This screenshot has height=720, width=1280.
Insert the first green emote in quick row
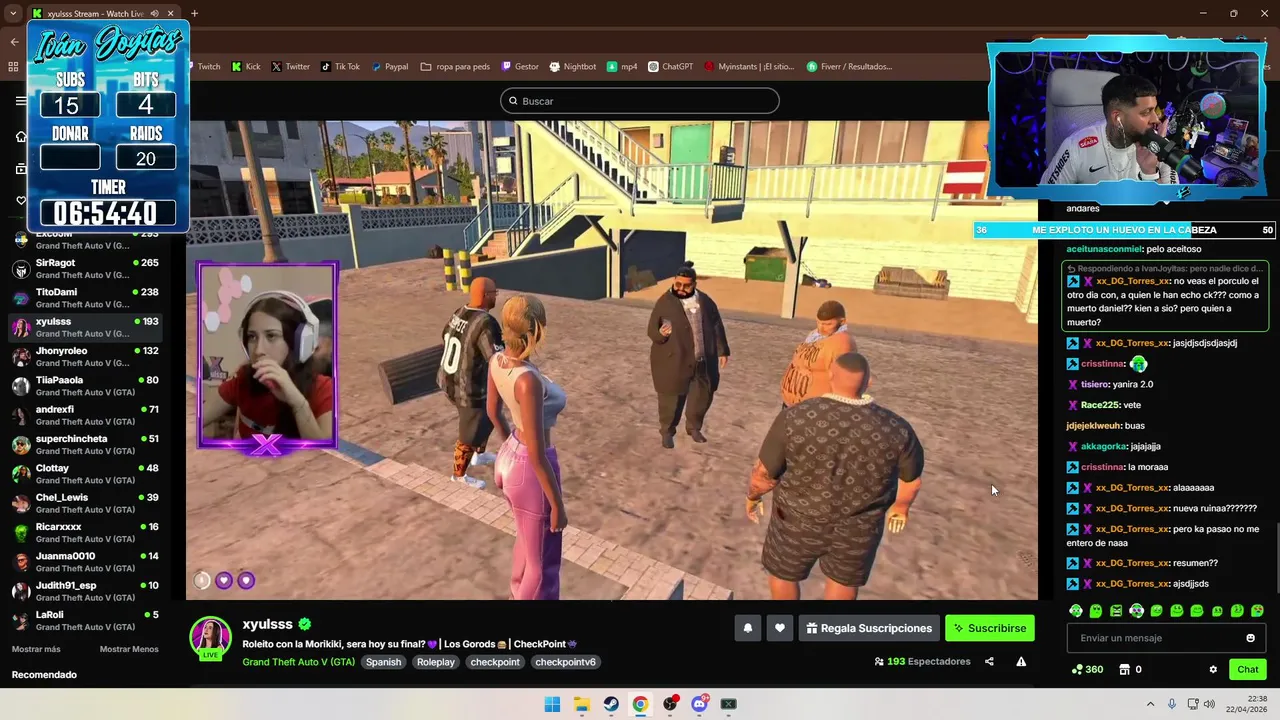(x=1076, y=611)
